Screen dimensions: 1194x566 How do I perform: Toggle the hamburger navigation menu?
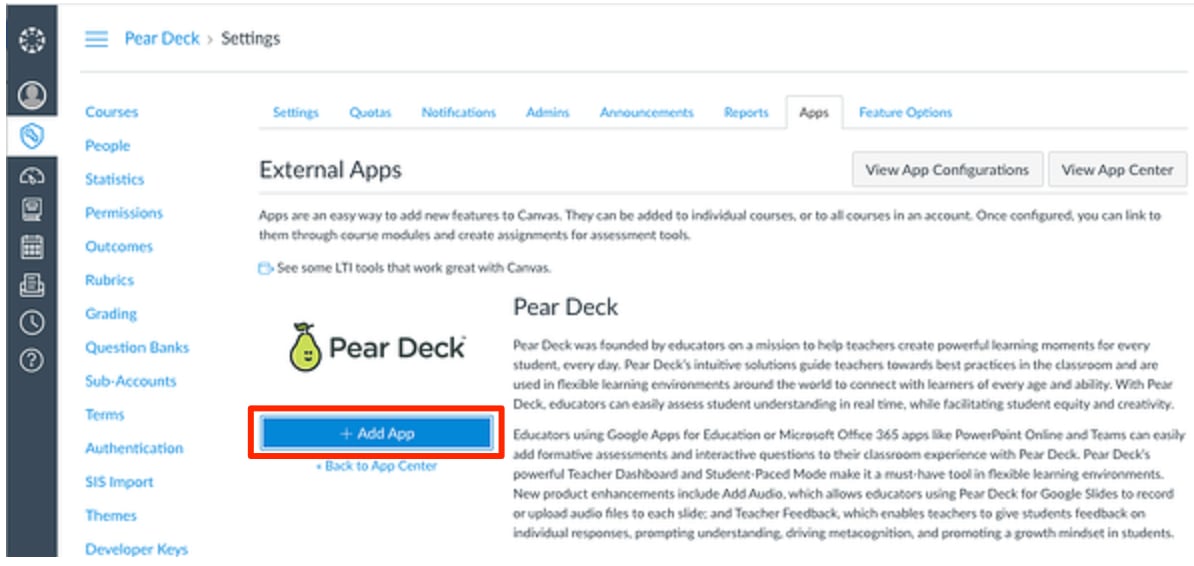pyautogui.click(x=96, y=39)
